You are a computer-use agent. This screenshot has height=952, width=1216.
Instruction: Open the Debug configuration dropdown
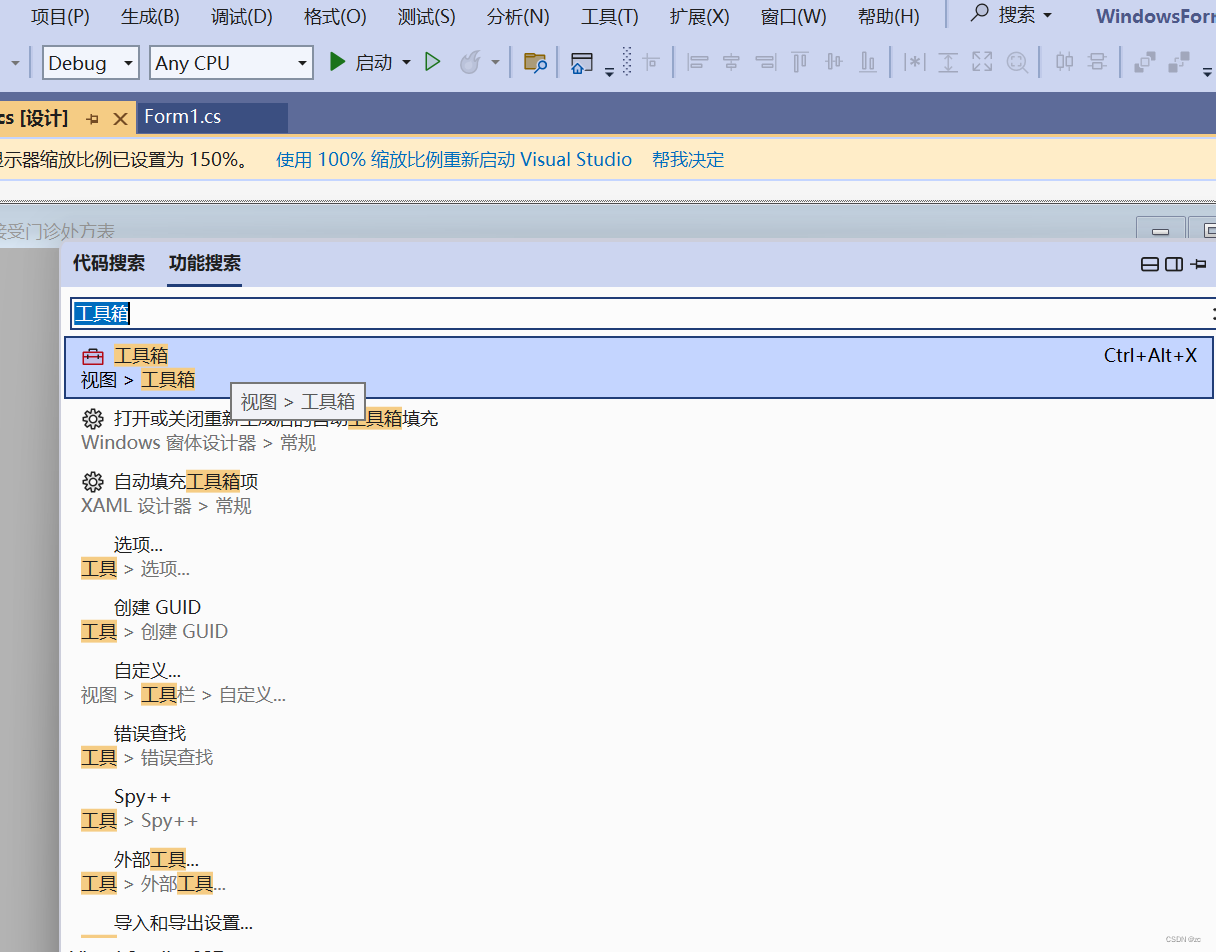click(x=91, y=63)
